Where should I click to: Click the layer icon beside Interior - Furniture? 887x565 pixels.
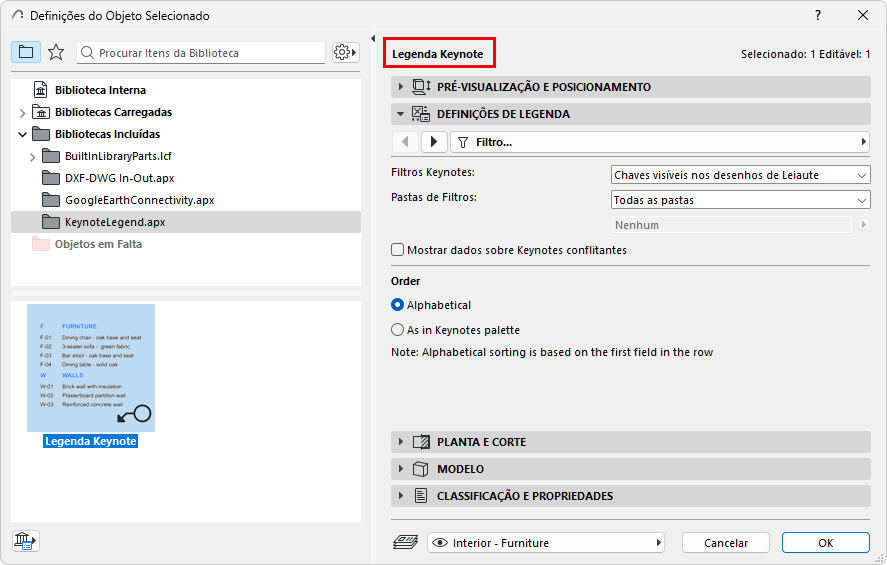(x=405, y=543)
